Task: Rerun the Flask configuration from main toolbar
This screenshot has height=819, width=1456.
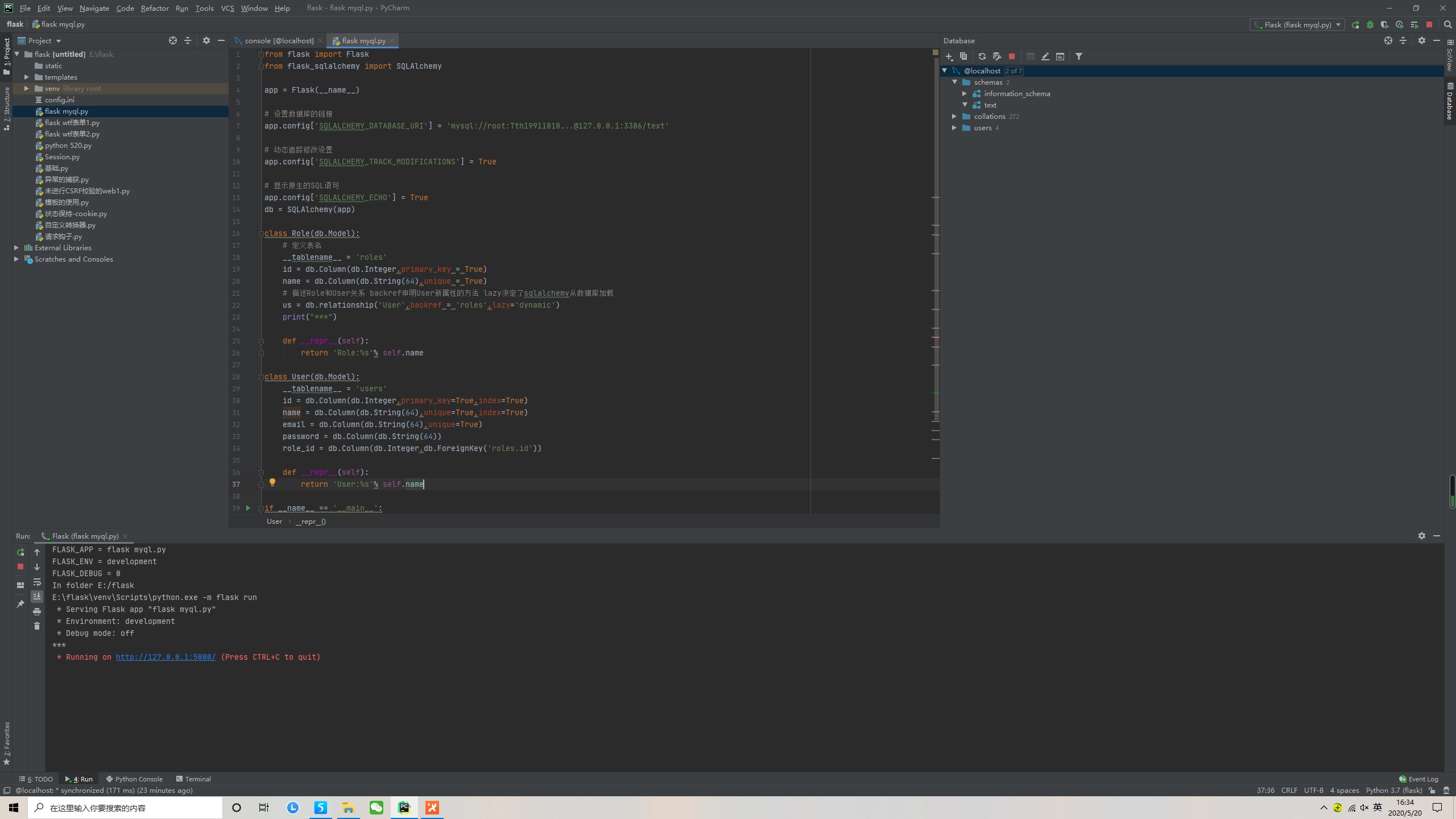Action: tap(1355, 24)
